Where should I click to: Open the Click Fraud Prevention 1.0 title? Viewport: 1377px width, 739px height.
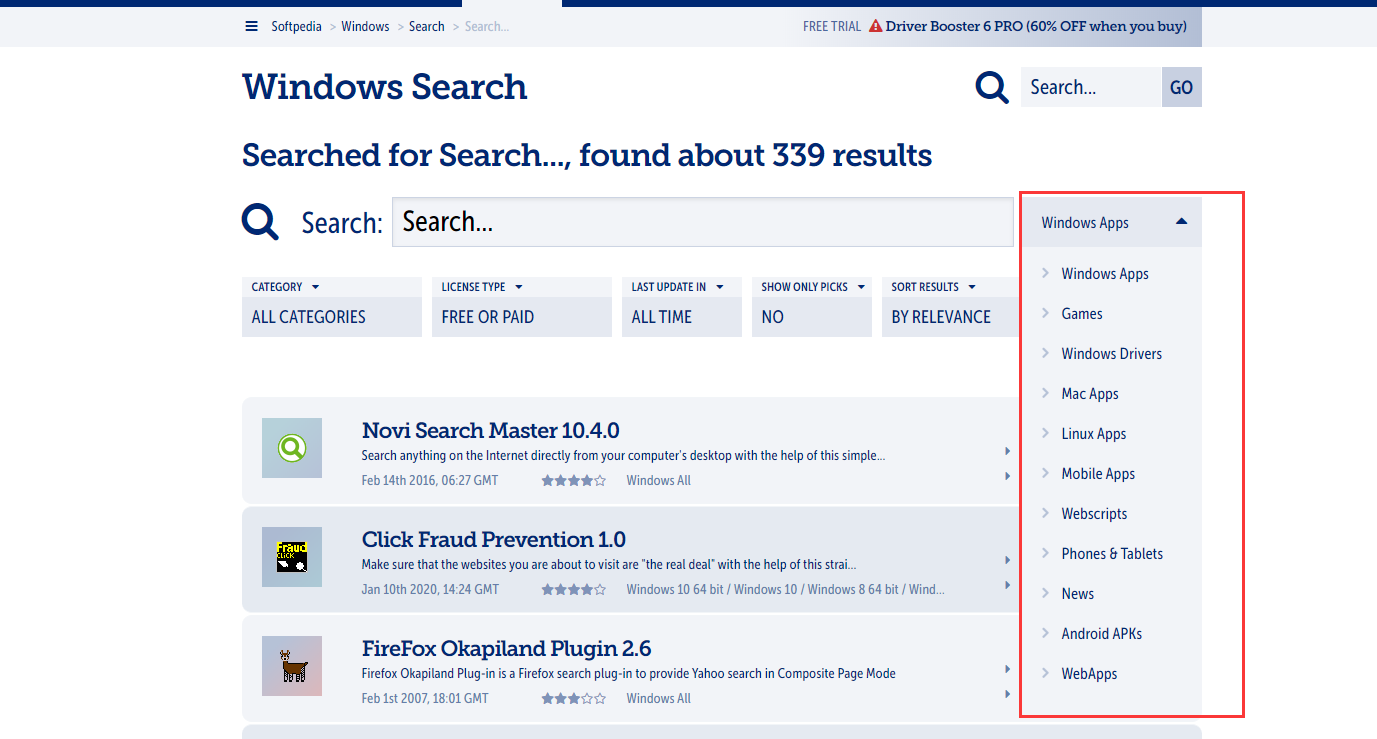click(494, 540)
